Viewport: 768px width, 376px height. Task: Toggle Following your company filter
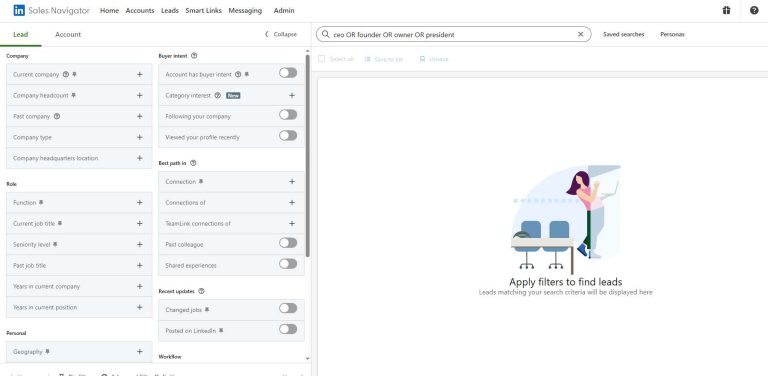[x=288, y=115]
